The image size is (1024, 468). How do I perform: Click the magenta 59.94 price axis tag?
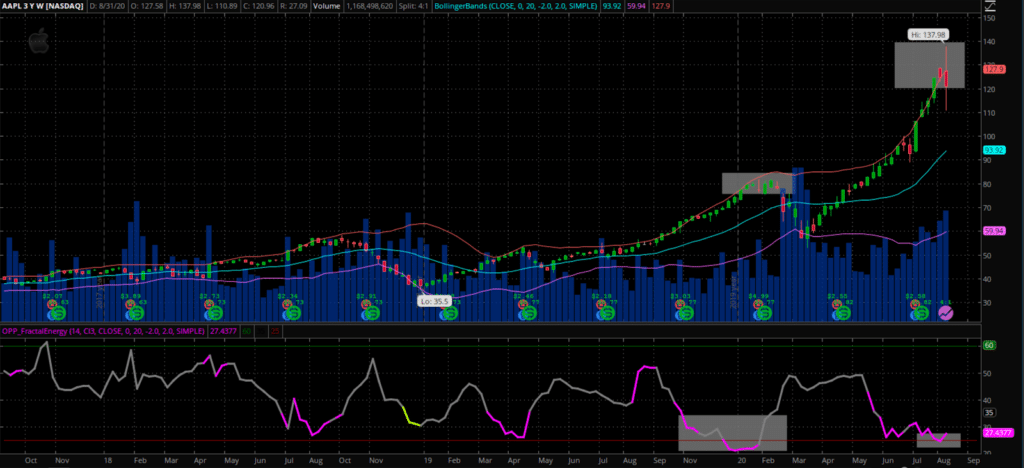point(993,231)
